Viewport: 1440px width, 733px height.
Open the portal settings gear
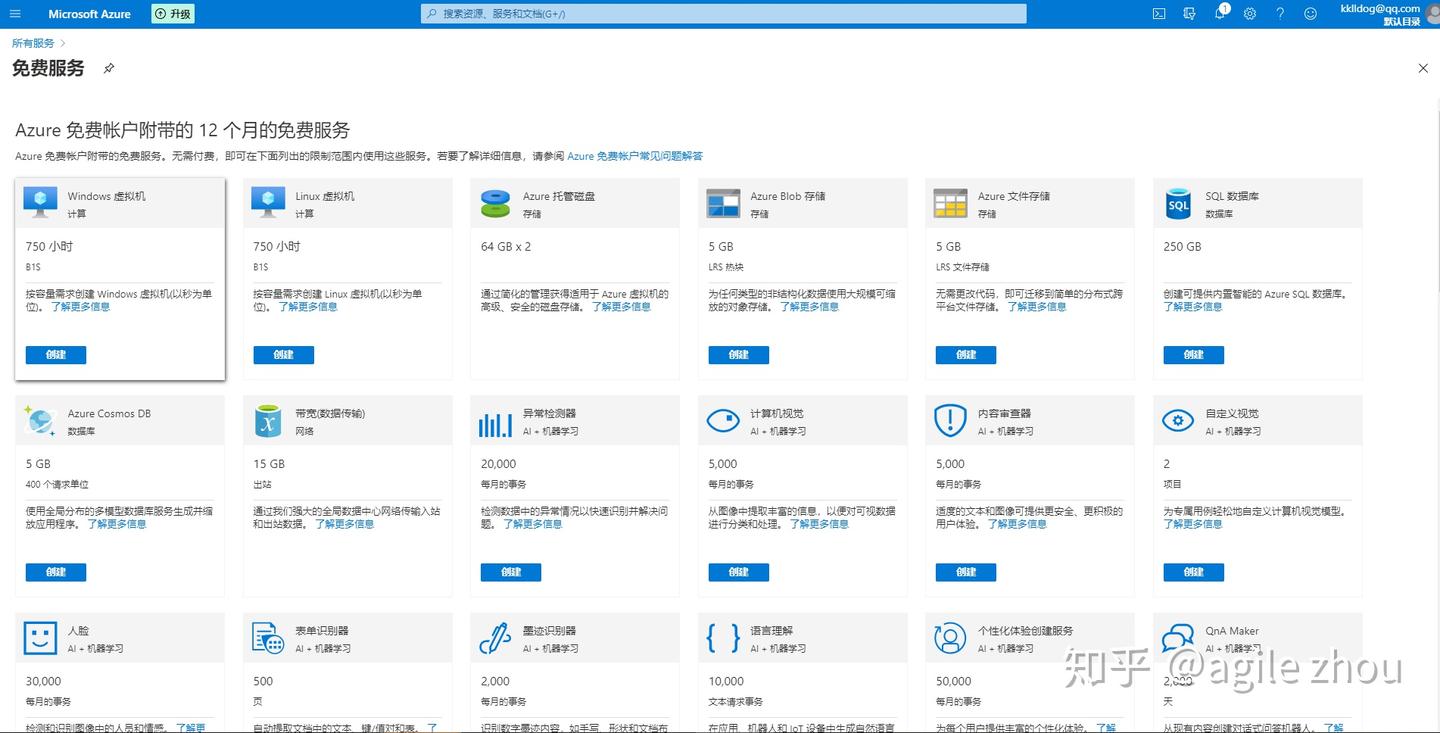tap(1250, 14)
